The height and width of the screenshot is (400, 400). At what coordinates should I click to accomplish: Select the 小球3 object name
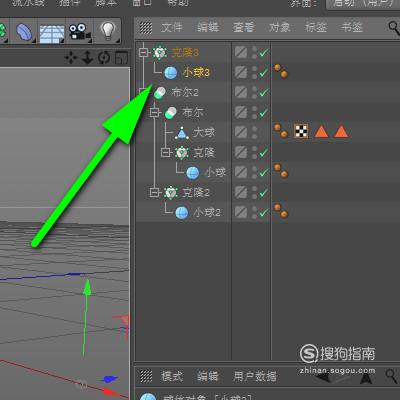tap(196, 72)
